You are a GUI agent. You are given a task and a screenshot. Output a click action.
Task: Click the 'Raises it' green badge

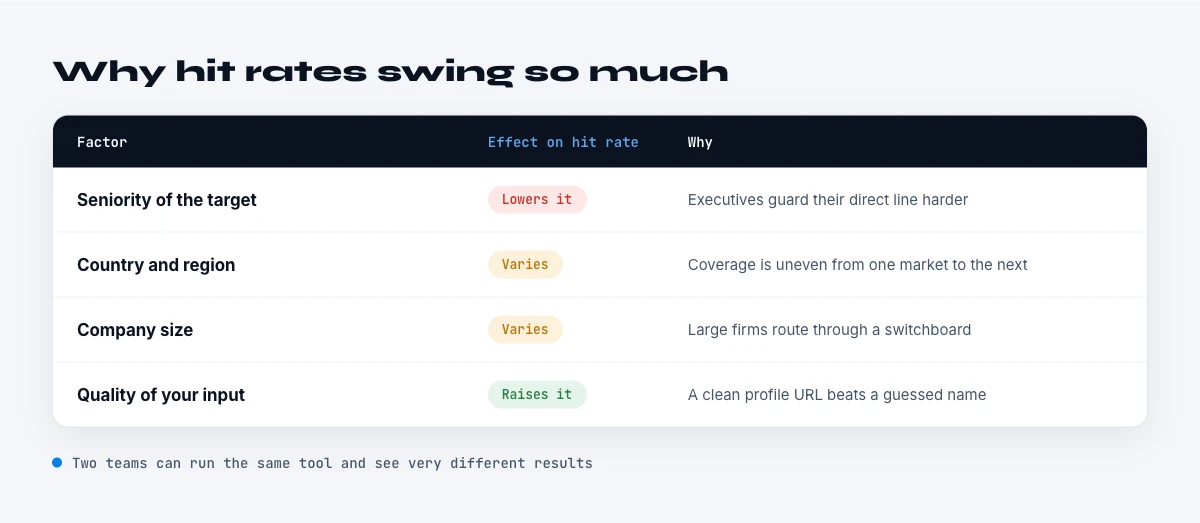pyautogui.click(x=537, y=394)
